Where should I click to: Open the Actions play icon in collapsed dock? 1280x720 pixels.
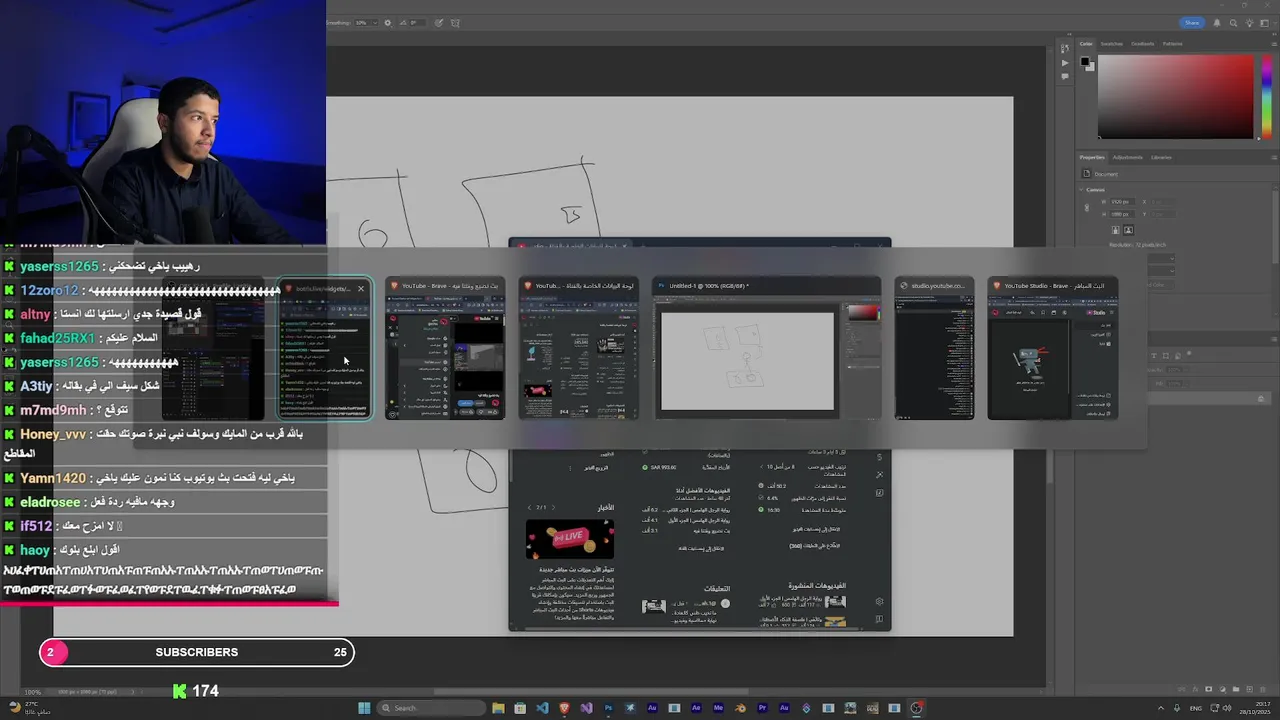1065,63
